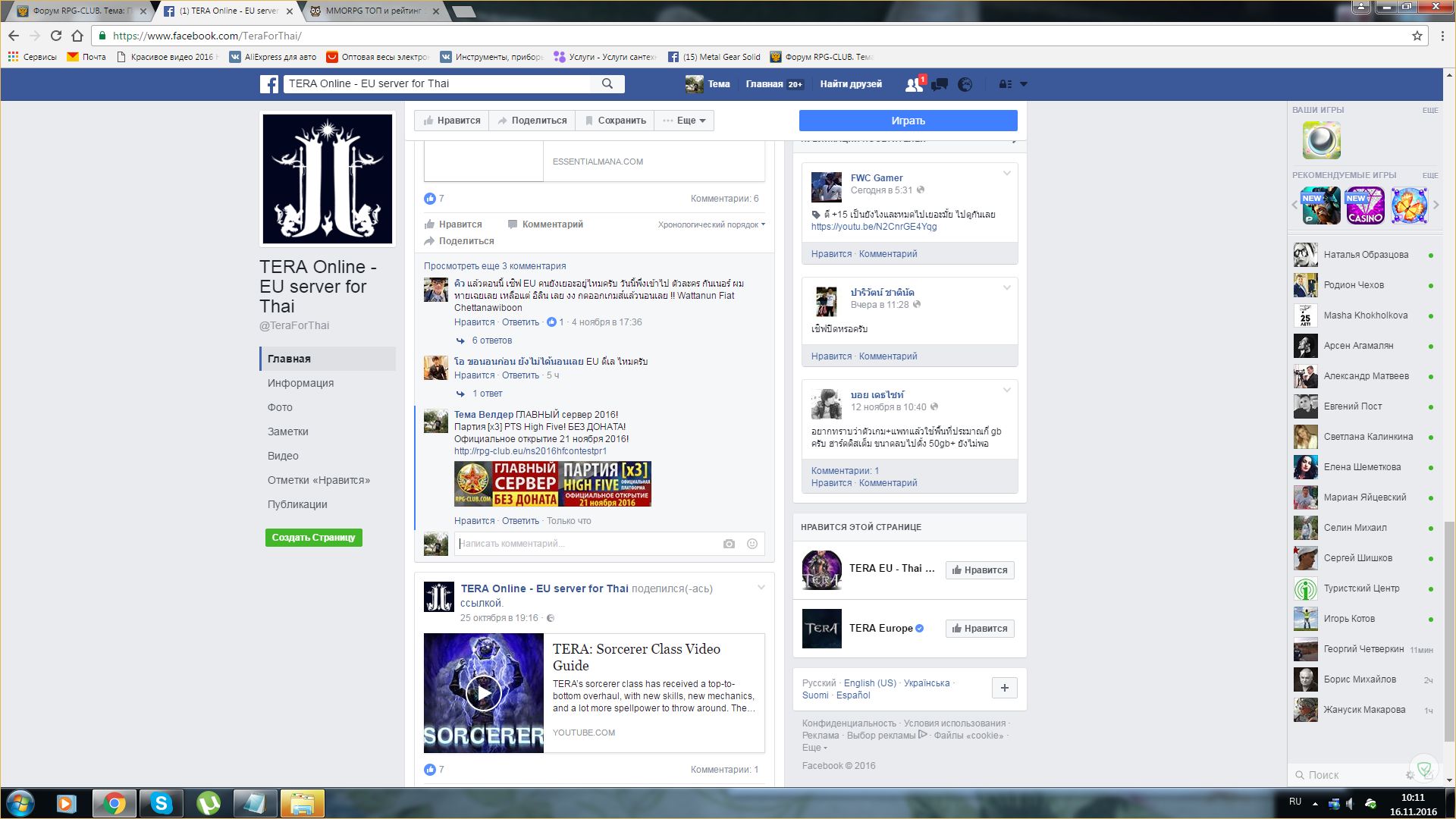
Task: Open the Chrome menu three-dot icon
Action: (1442, 36)
